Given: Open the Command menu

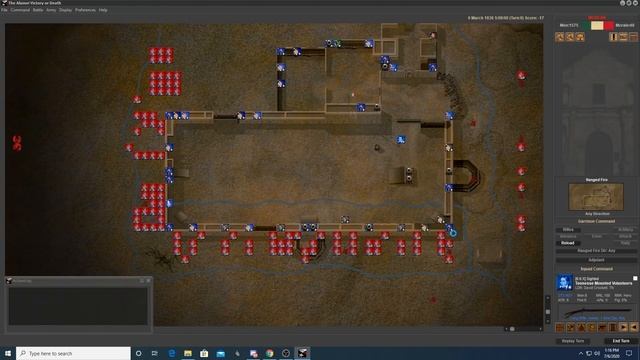Looking at the screenshot, I should [x=20, y=10].
